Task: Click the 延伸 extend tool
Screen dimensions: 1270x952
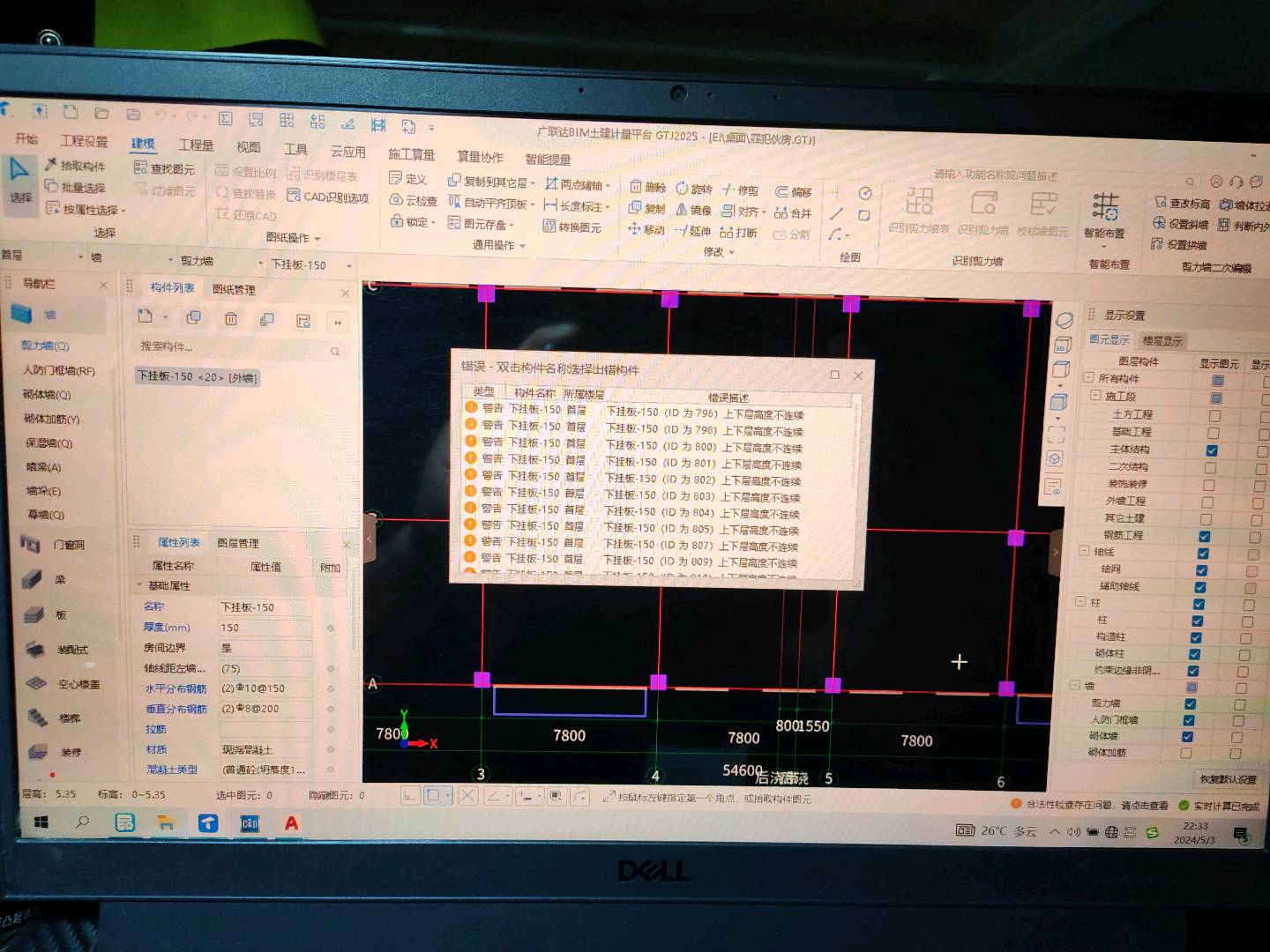Action: [693, 230]
